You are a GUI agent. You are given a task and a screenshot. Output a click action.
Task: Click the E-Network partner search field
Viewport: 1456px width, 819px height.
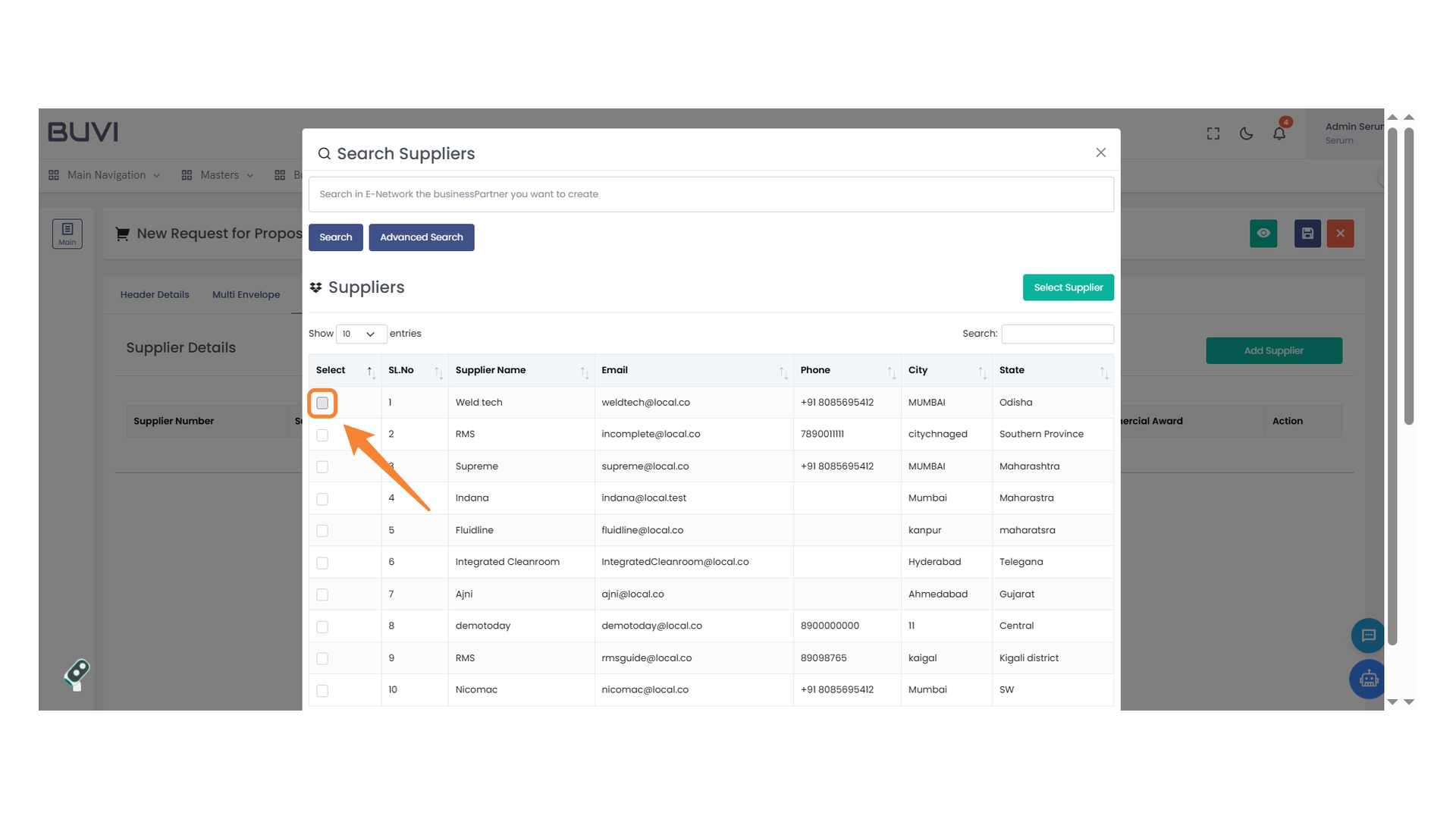click(711, 194)
